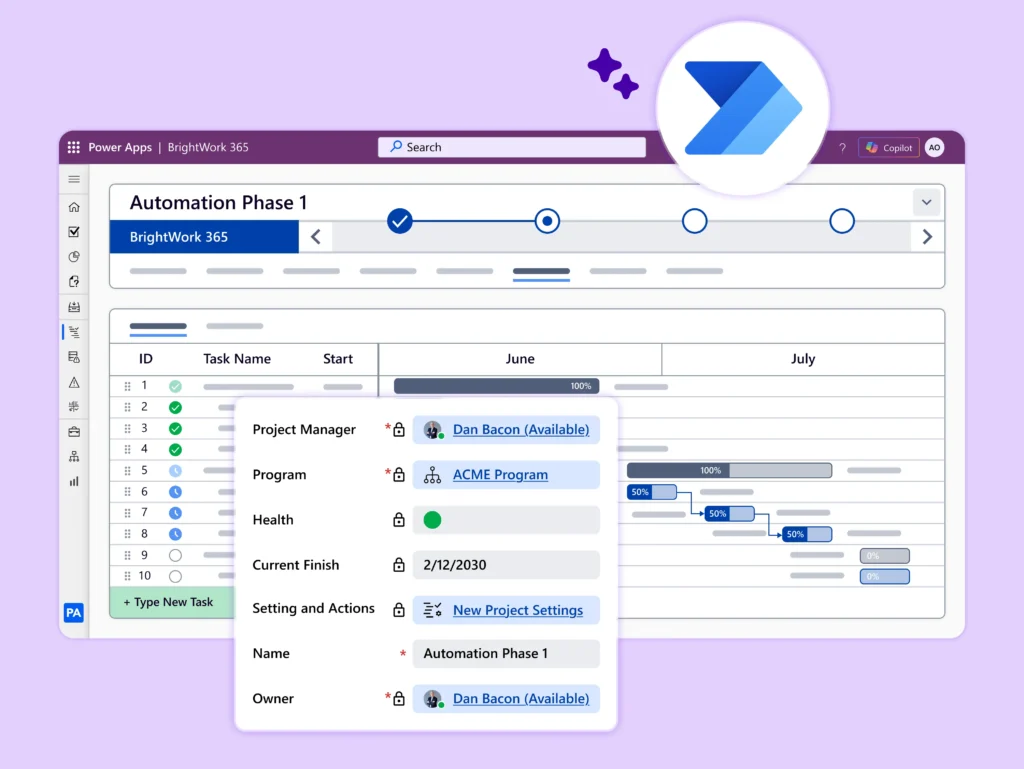The image size is (1024, 769).
Task: Click the row 1 drag handle
Action: [x=127, y=386]
